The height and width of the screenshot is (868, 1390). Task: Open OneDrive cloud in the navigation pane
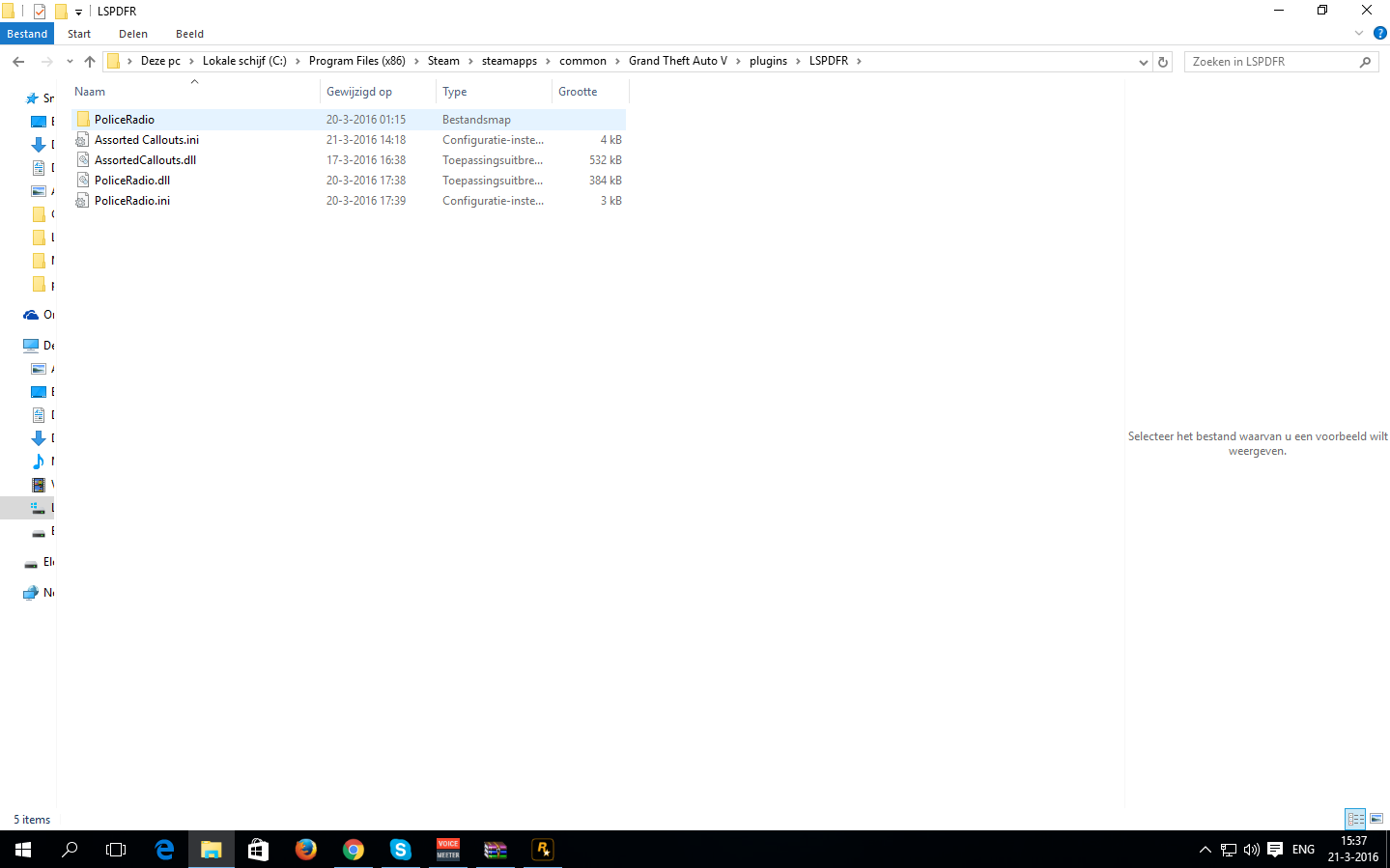[x=31, y=315]
